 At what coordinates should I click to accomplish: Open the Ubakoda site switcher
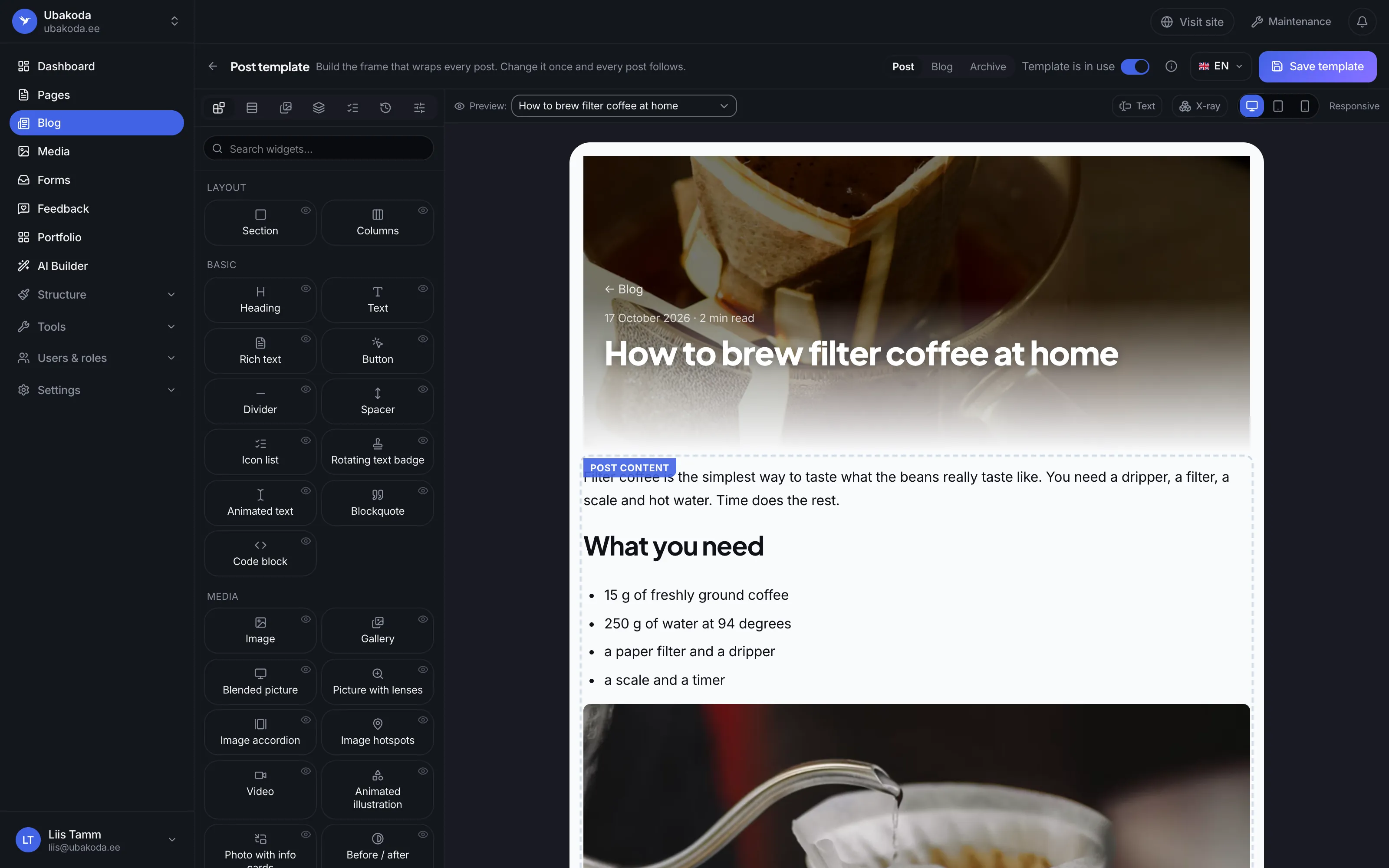96,21
